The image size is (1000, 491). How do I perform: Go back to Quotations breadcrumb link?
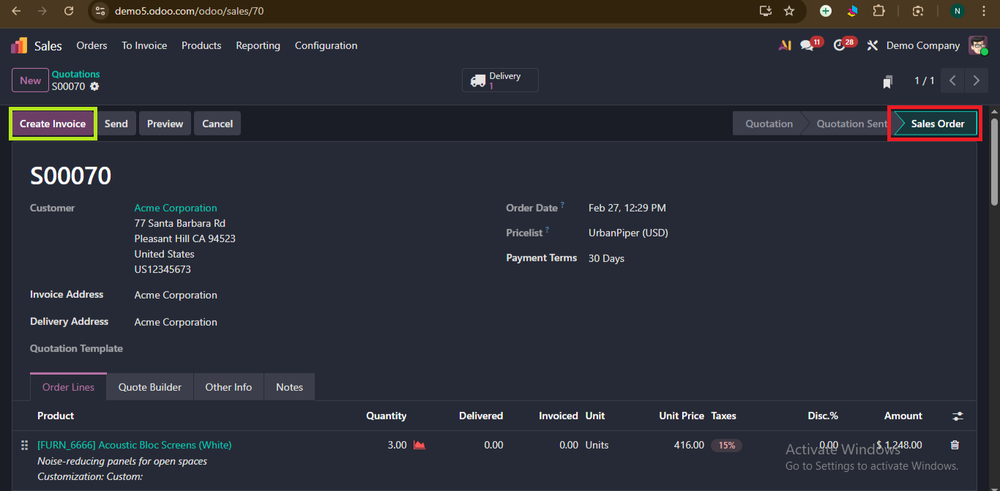76,75
